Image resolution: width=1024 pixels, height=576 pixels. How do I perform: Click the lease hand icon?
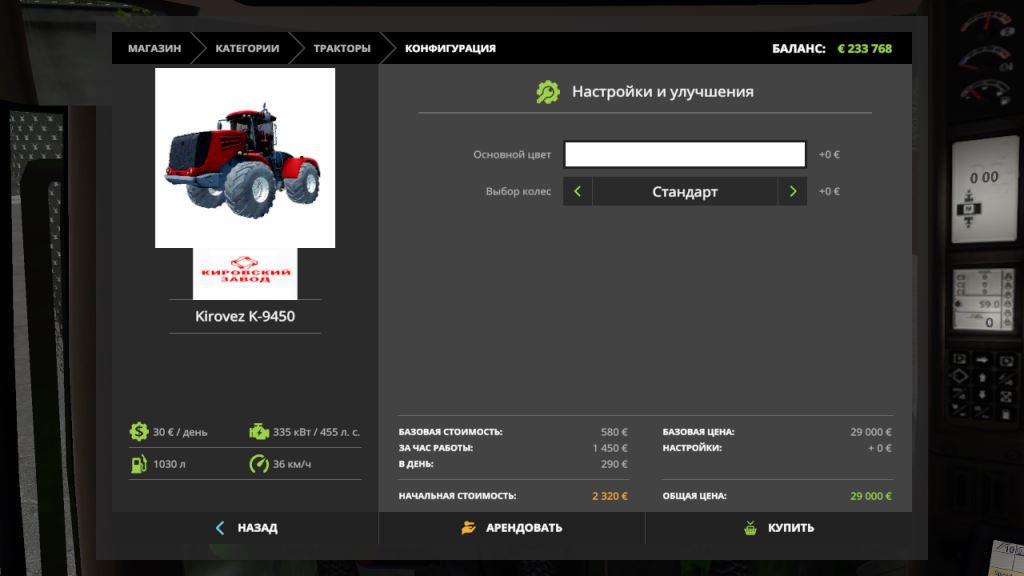point(469,528)
